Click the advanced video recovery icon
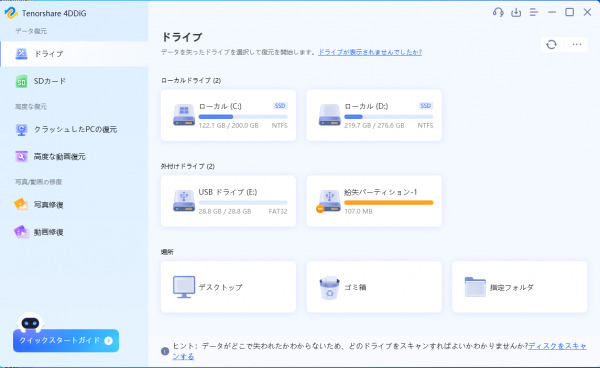Viewport: 600px width, 368px height. [x=21, y=156]
